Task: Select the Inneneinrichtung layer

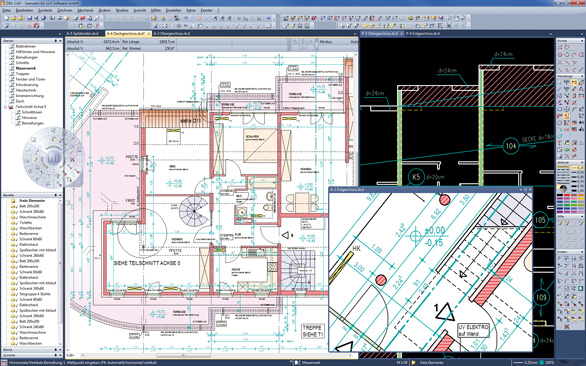Action: coord(30,96)
